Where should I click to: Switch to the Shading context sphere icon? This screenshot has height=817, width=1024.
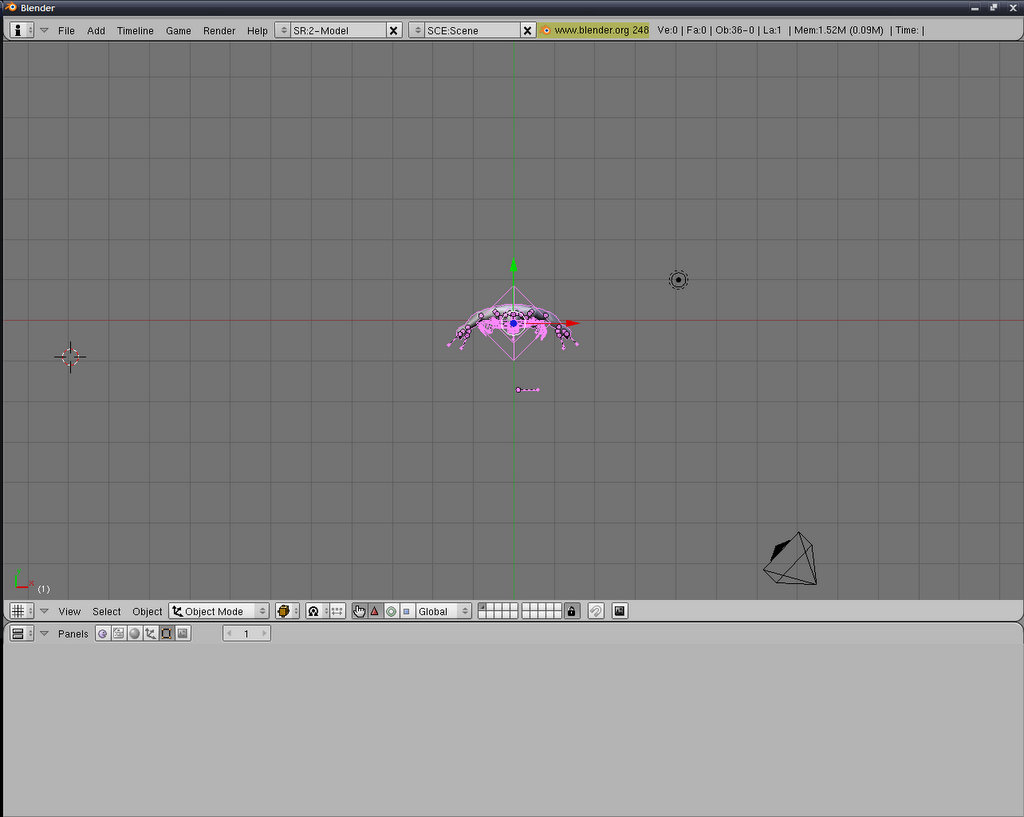click(x=134, y=634)
